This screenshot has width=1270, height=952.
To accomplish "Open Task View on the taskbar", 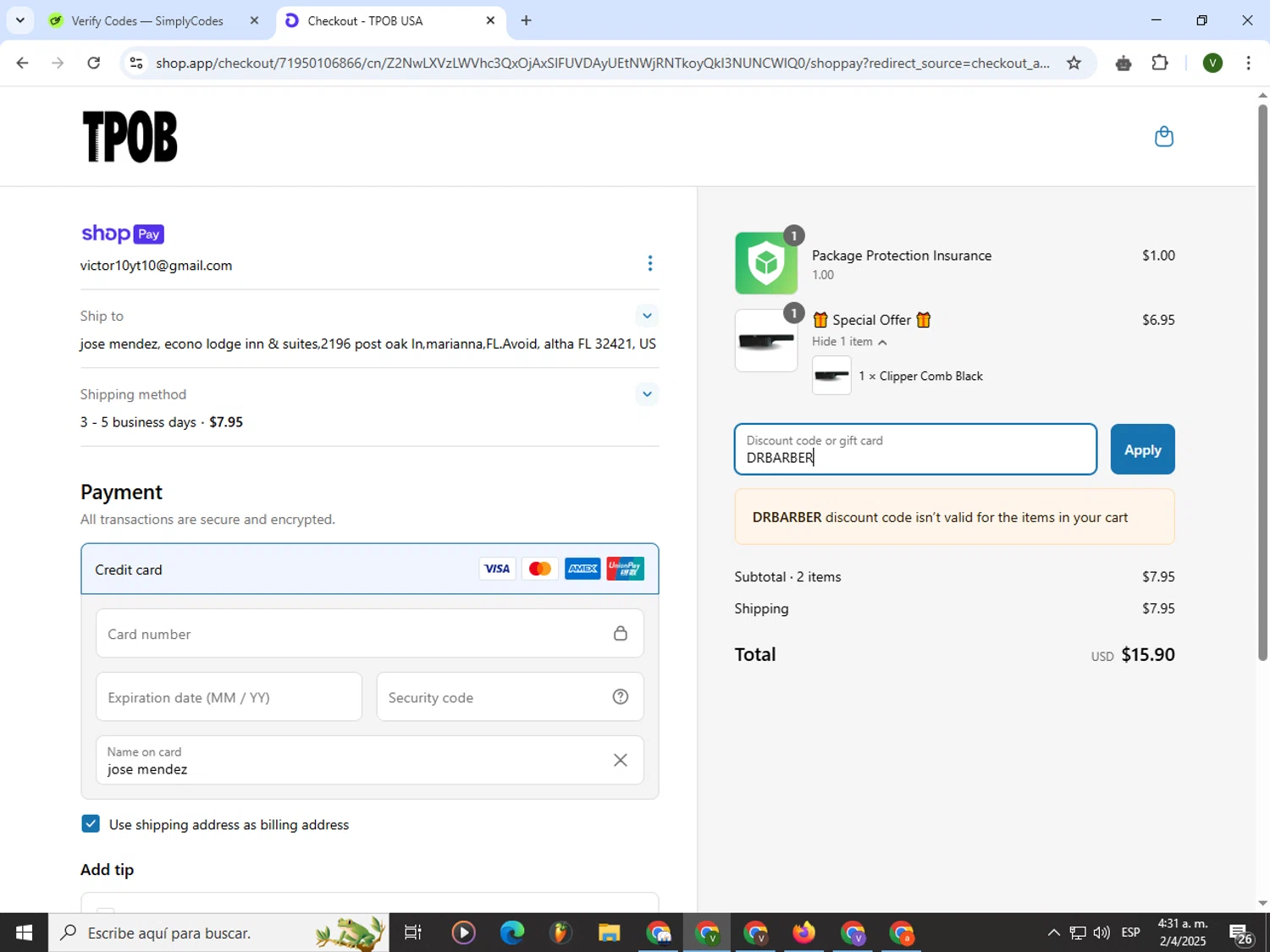I will click(x=413, y=933).
